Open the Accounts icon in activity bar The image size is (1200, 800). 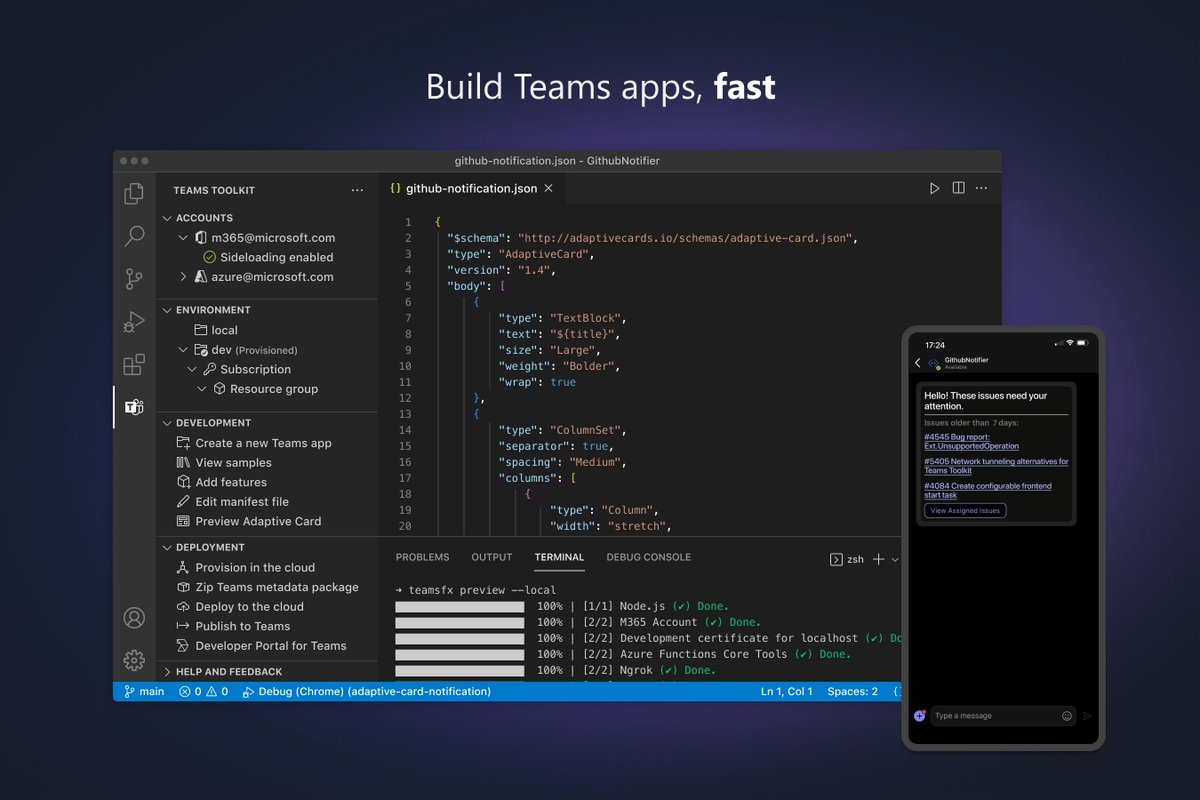tap(134, 618)
